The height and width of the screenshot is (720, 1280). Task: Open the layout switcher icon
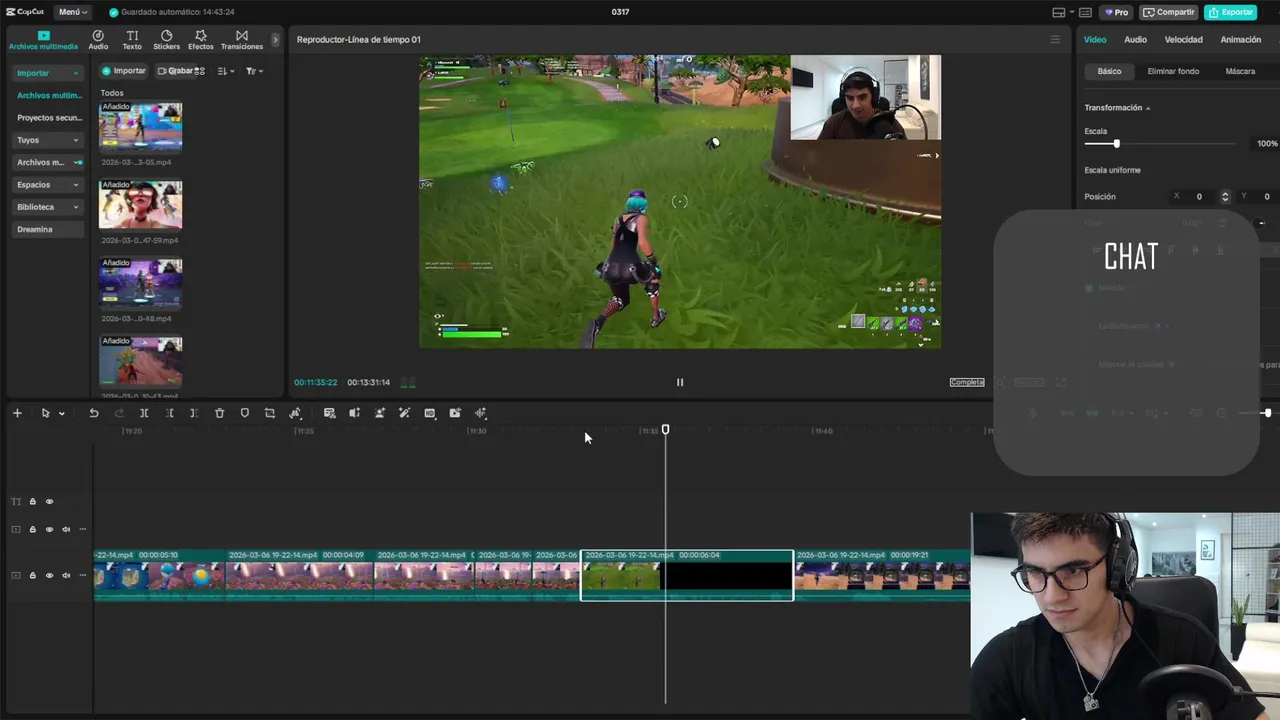[x=1059, y=12]
